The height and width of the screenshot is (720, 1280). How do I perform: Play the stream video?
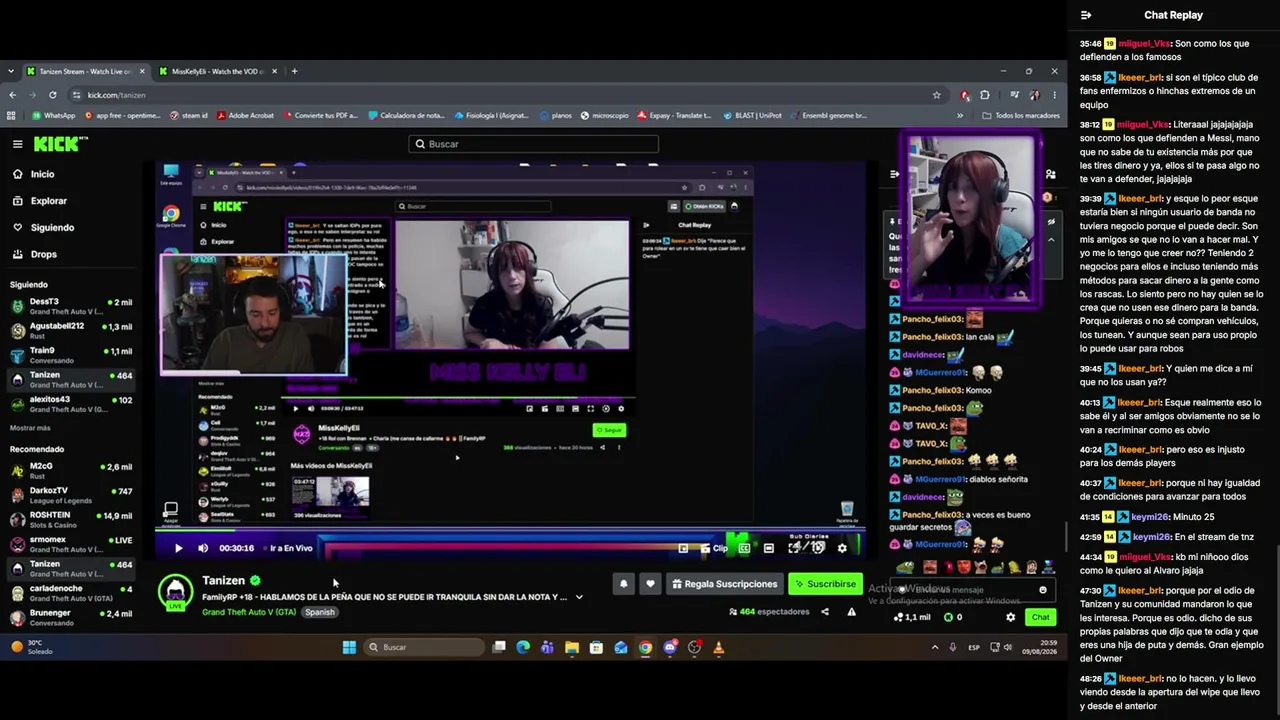point(178,548)
